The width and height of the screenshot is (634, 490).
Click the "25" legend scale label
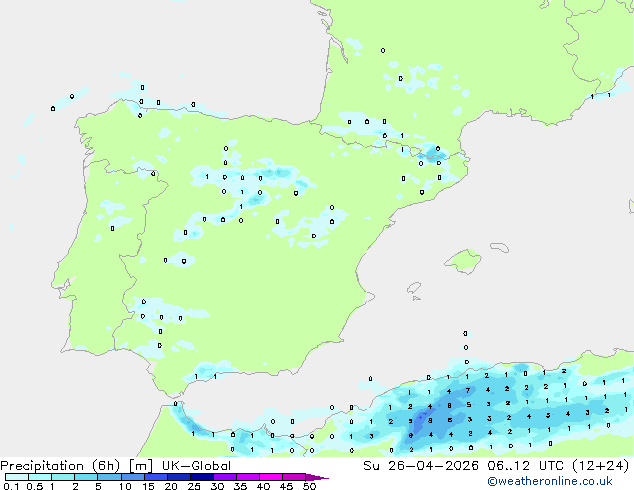coord(194,486)
